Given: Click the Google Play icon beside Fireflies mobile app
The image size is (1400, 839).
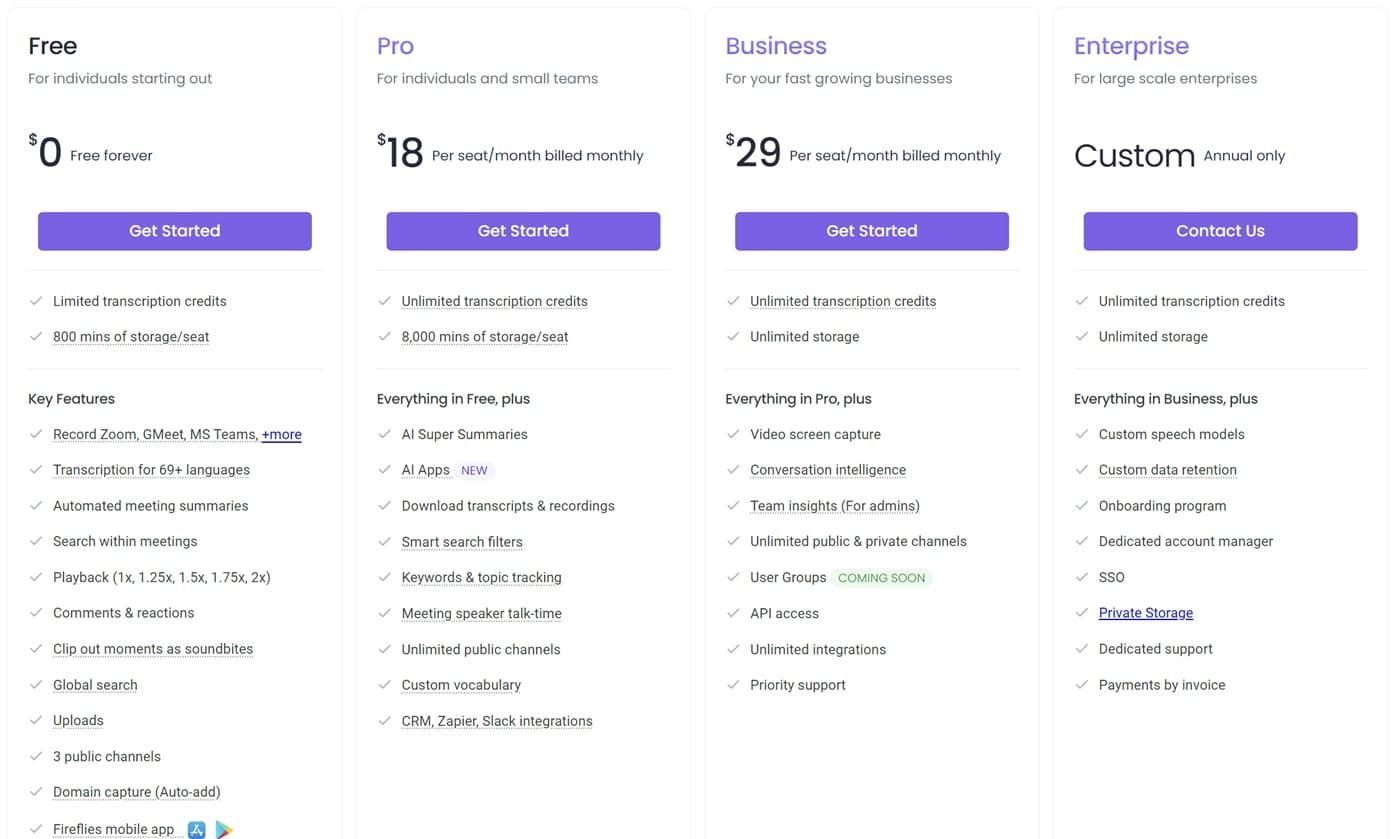Looking at the screenshot, I should (x=224, y=829).
